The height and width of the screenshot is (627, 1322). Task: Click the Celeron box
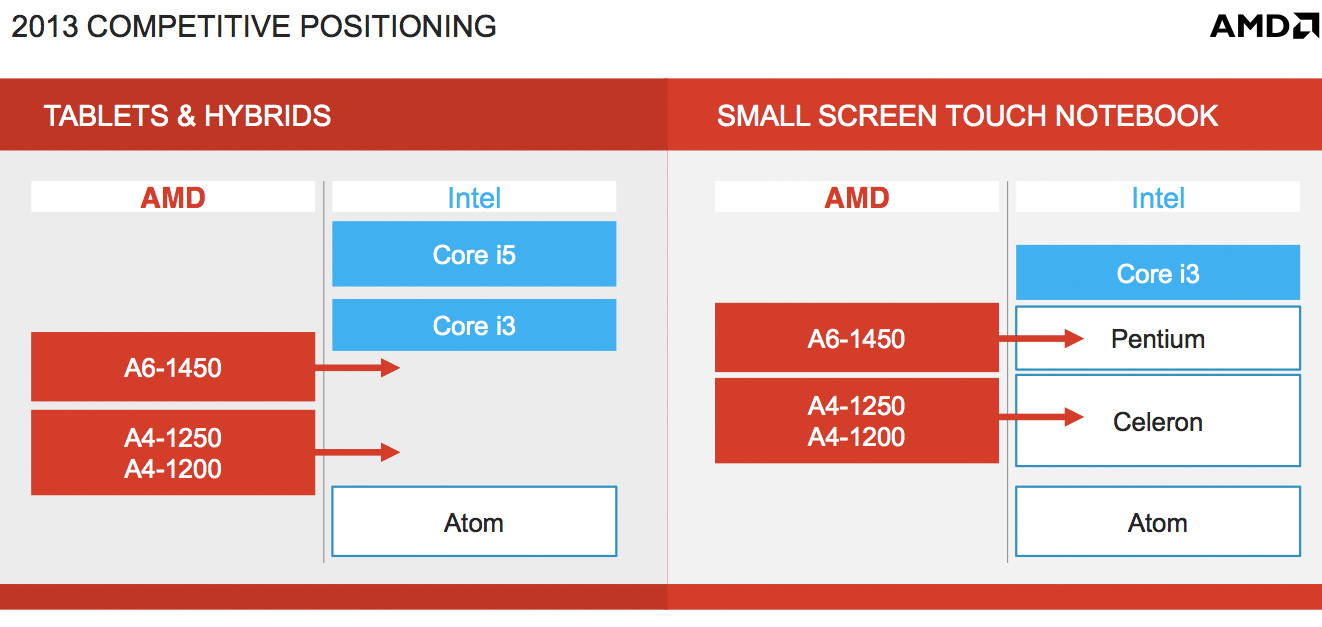[1158, 422]
